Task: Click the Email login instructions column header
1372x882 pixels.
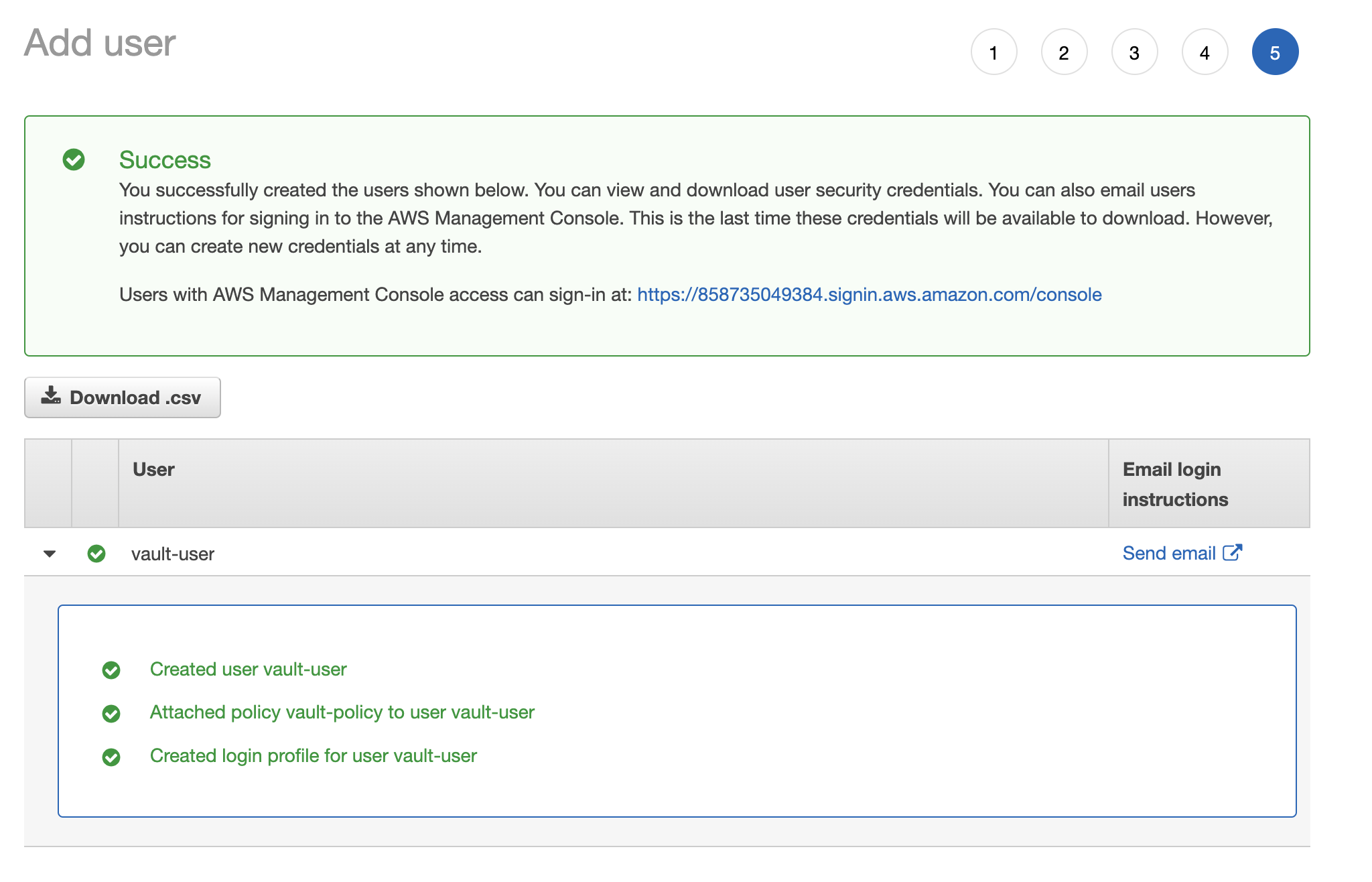Action: point(1175,484)
